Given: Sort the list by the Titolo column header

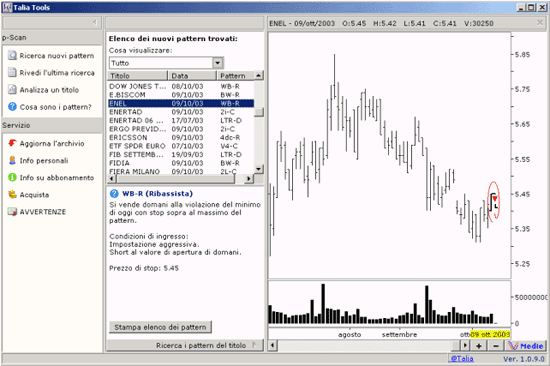Looking at the screenshot, I should [138, 75].
